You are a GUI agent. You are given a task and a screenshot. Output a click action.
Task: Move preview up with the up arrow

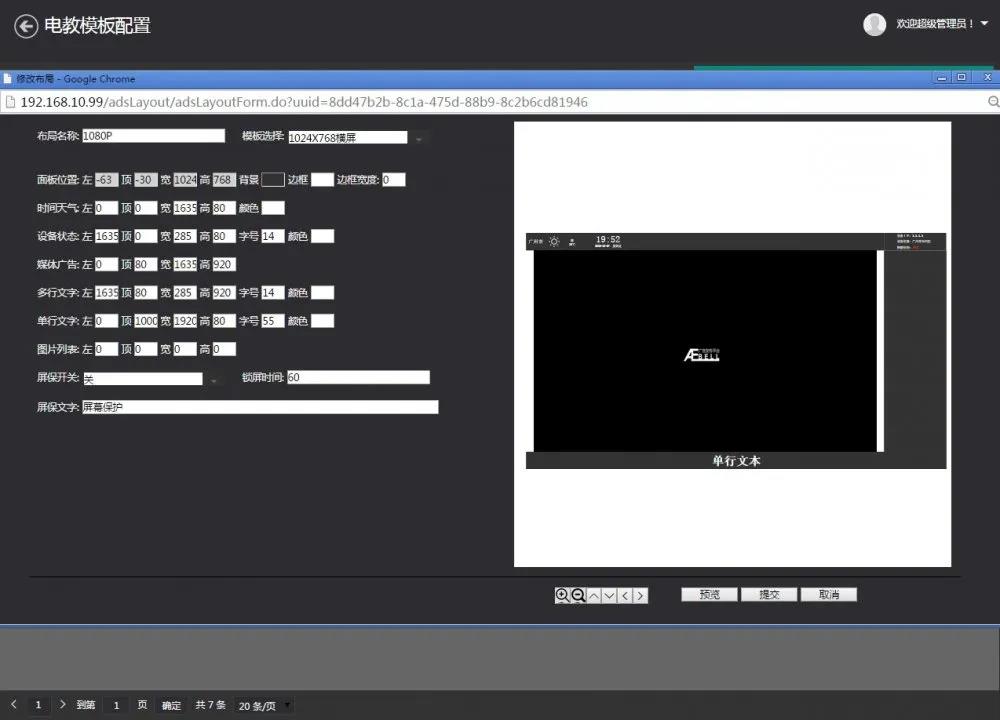click(594, 595)
